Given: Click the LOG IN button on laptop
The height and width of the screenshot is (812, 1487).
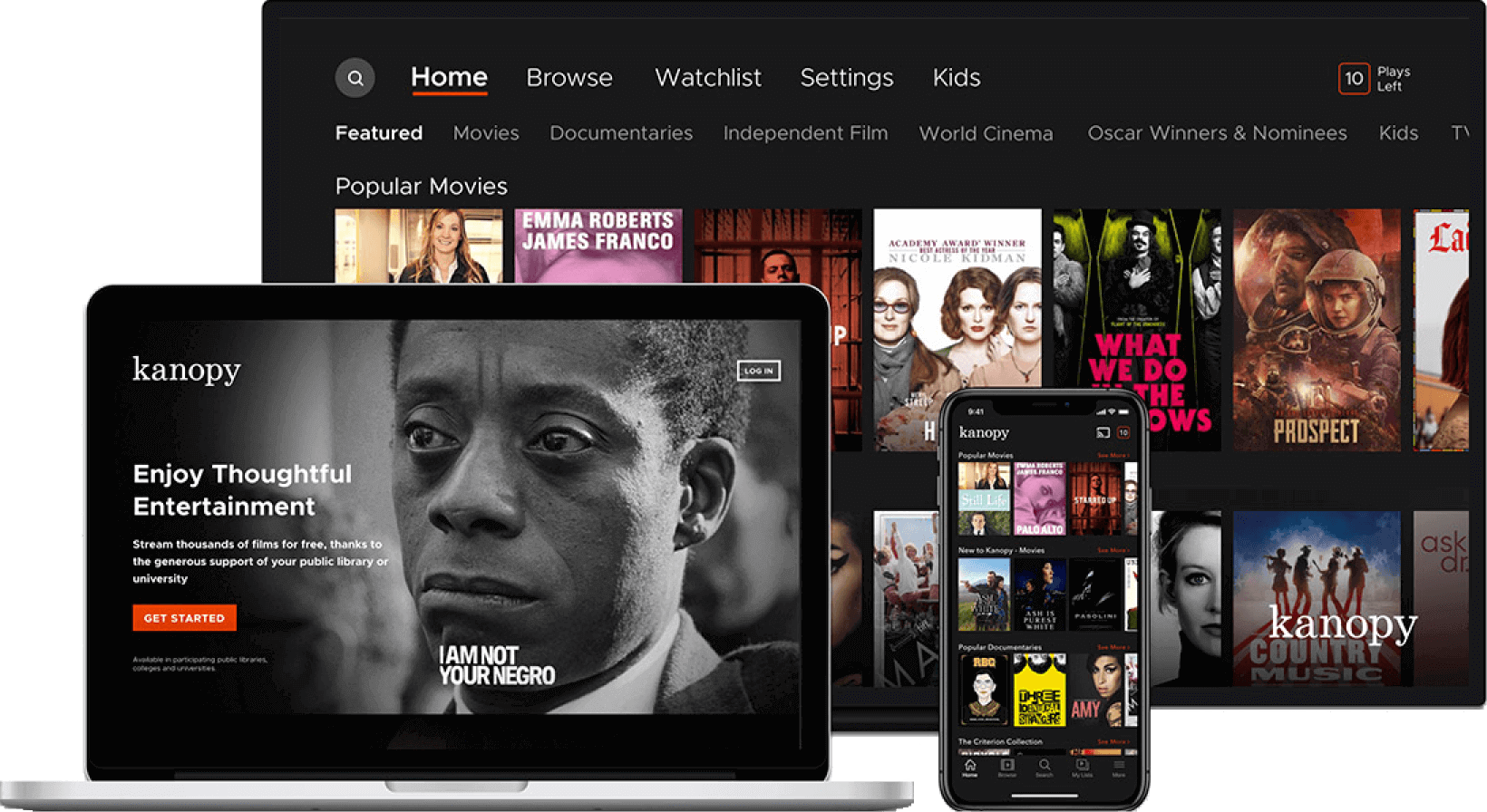Looking at the screenshot, I should (759, 371).
